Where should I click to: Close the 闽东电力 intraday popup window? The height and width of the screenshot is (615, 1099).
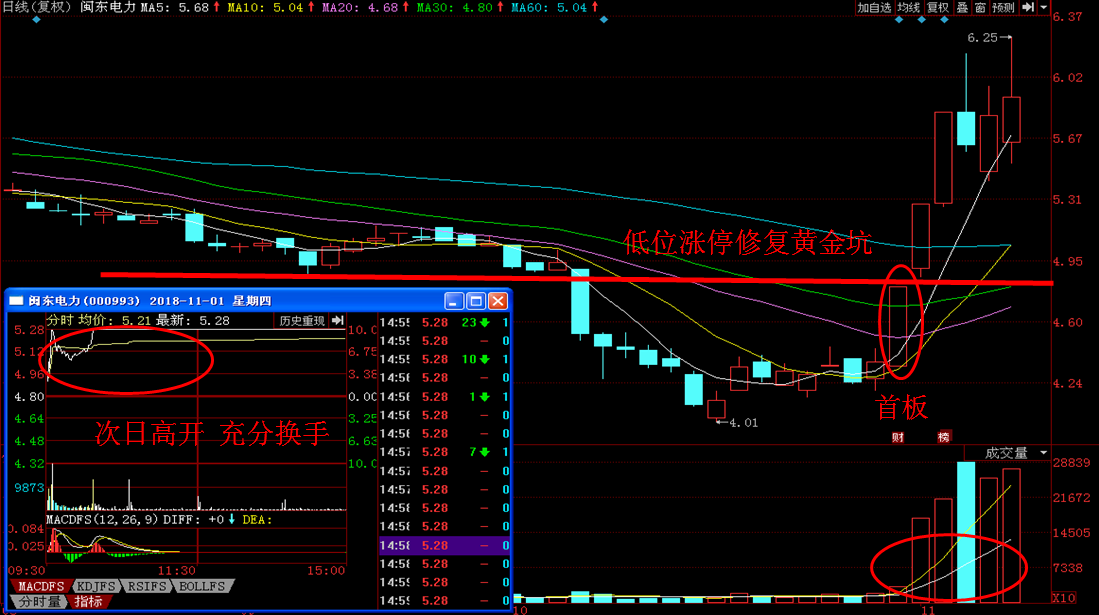pos(498,301)
